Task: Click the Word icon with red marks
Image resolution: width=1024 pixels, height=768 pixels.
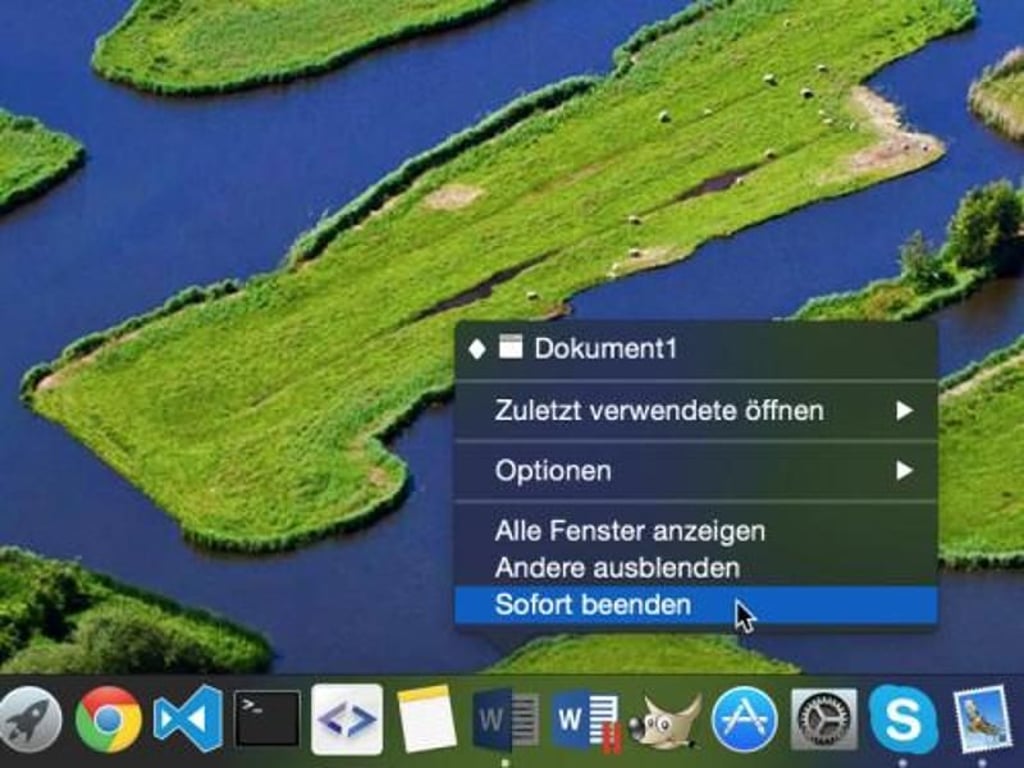Action: click(x=586, y=719)
